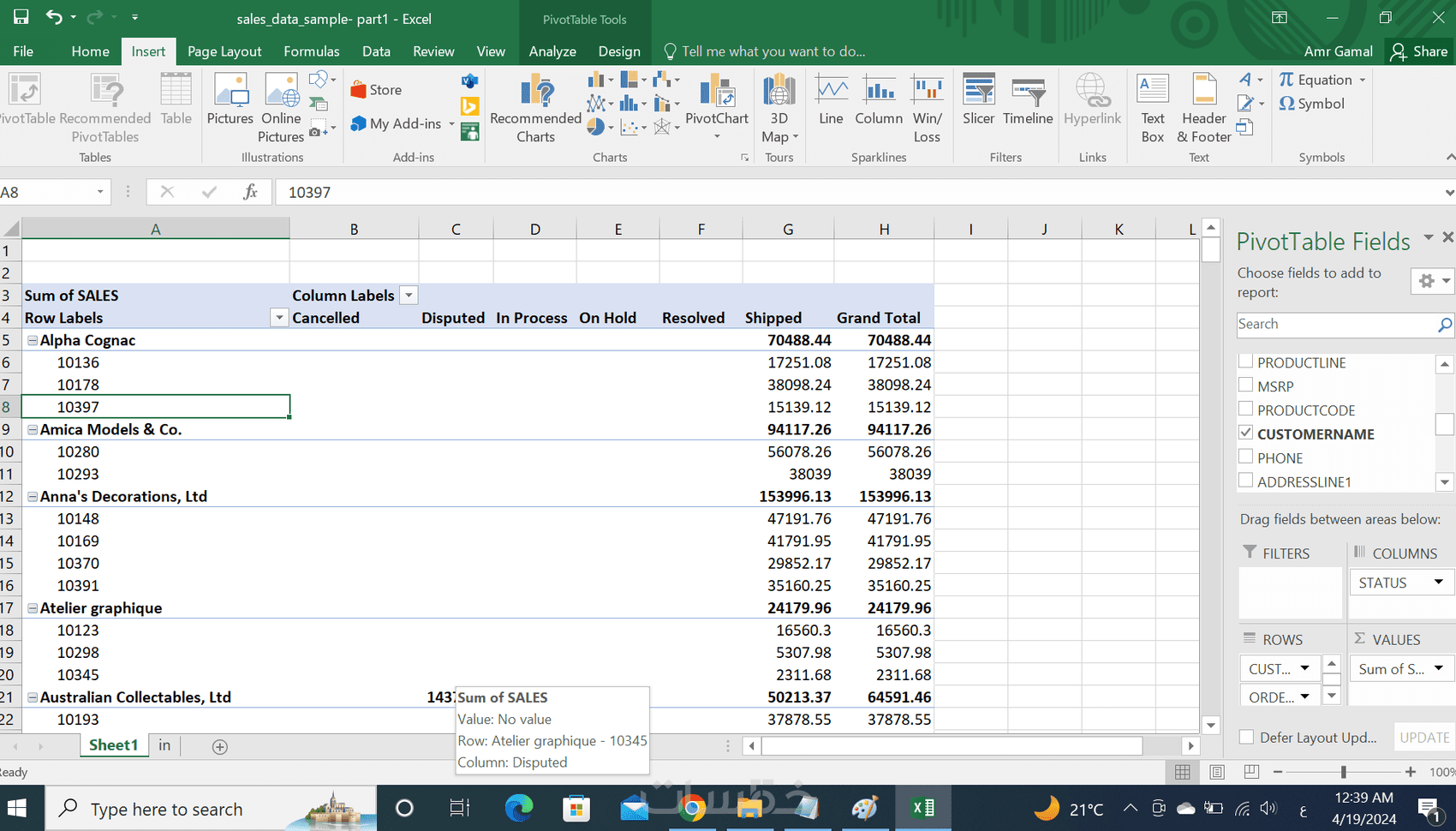The height and width of the screenshot is (831, 1456).
Task: Open the My Add-ins button
Action: point(403,124)
